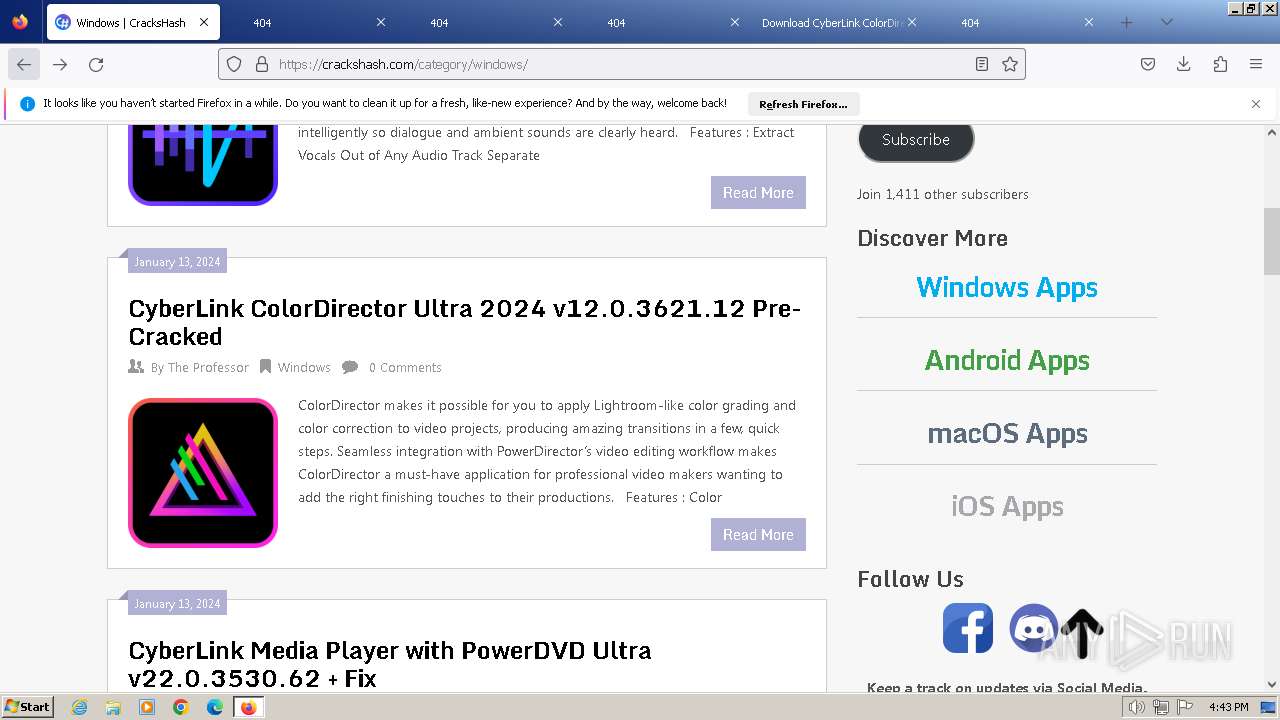Open the CyberLink ColorDirector Ultra 2024 post title
Viewport: 1280px width, 720px height.
tap(465, 322)
